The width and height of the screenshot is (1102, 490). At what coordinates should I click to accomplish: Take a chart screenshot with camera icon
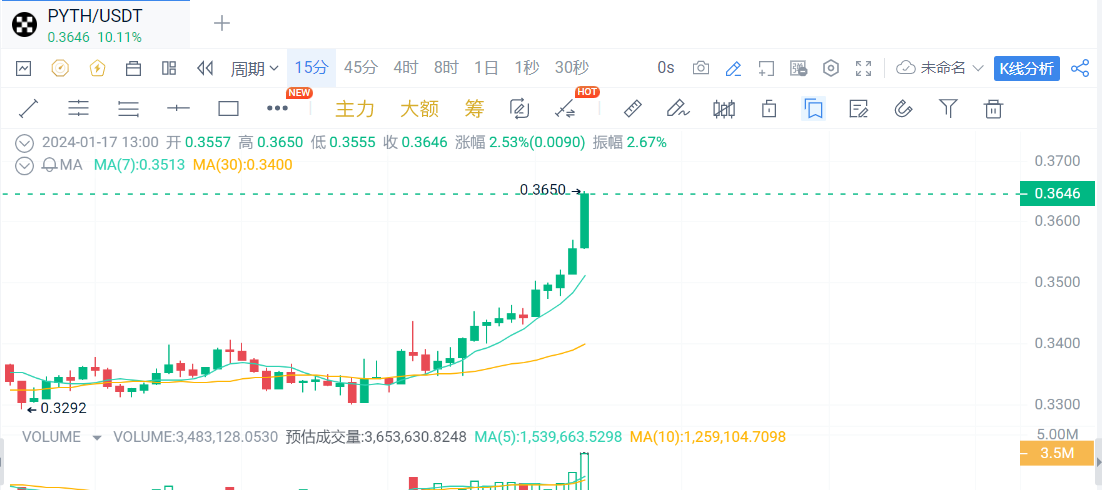click(701, 68)
